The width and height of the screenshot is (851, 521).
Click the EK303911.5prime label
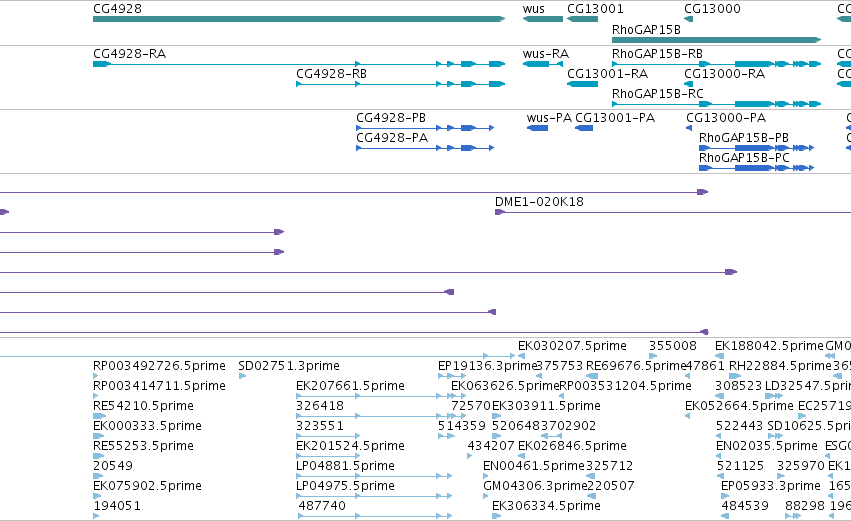tap(546, 406)
